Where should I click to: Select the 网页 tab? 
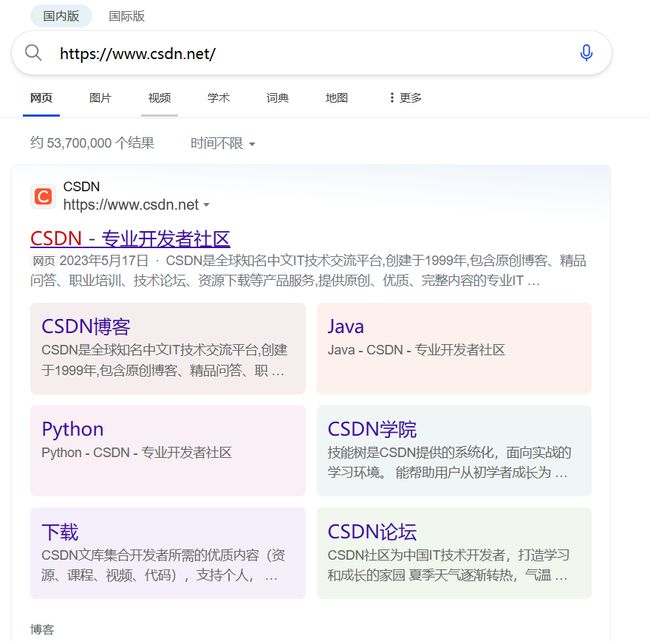click(41, 98)
